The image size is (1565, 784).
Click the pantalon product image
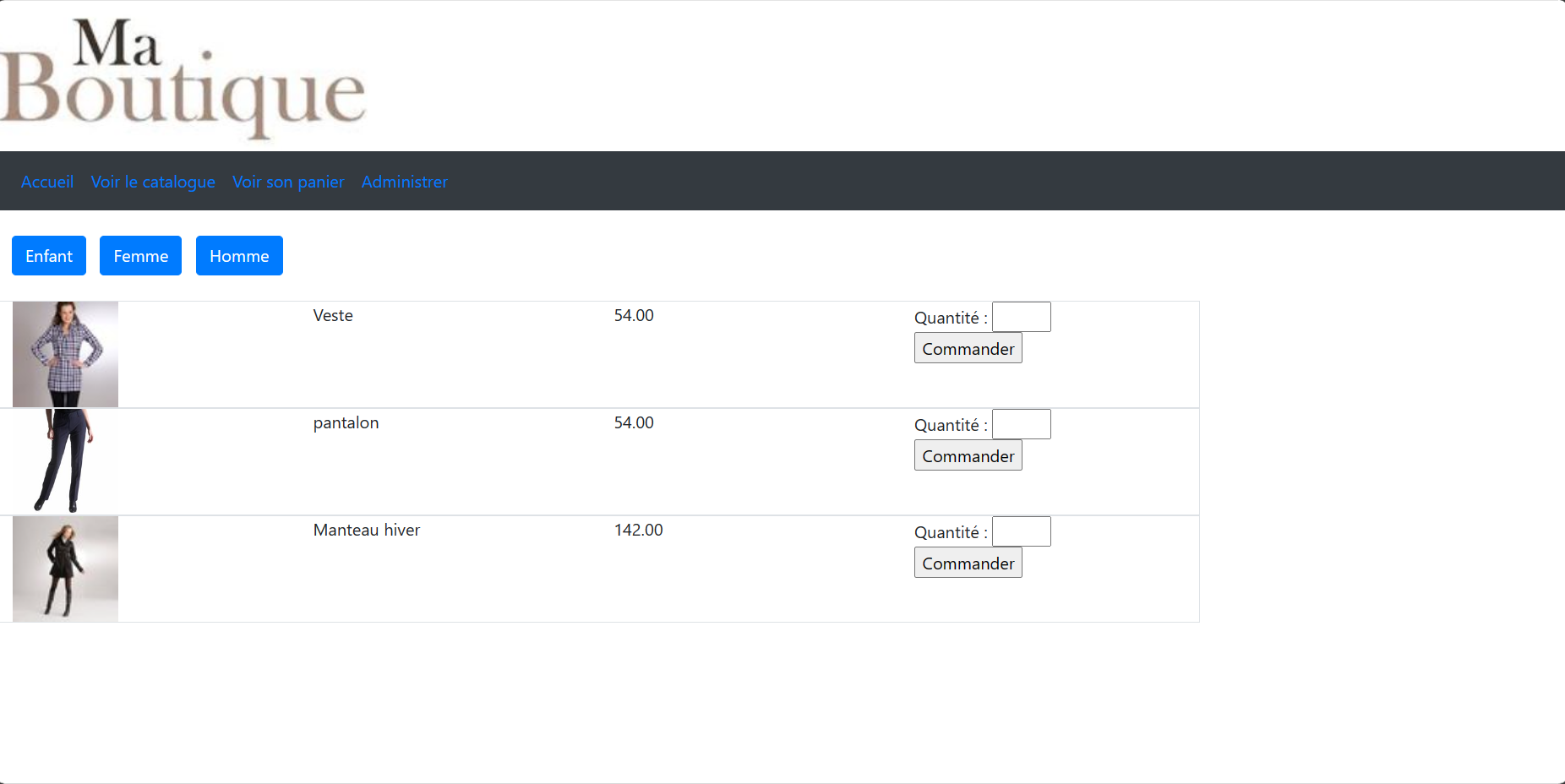pyautogui.click(x=66, y=461)
